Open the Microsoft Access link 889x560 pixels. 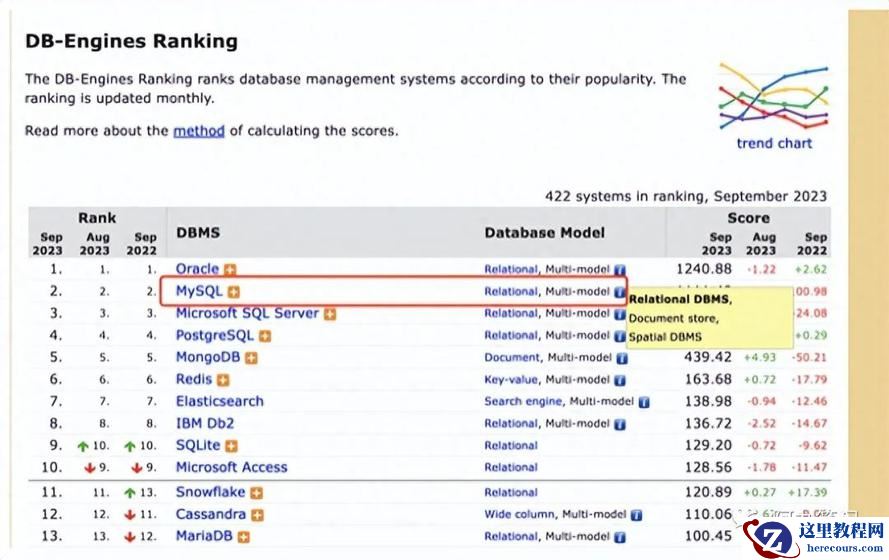(x=231, y=468)
